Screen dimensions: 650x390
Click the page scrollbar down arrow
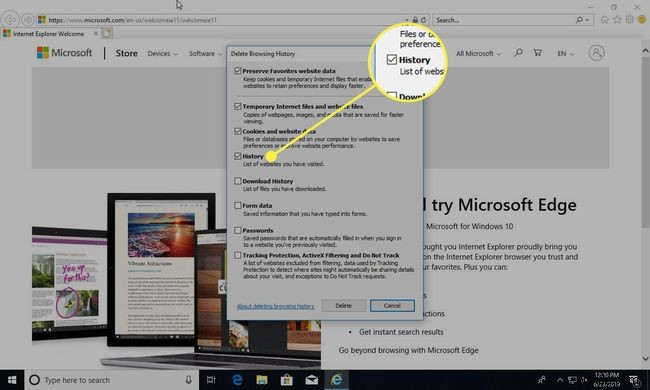tap(645, 359)
